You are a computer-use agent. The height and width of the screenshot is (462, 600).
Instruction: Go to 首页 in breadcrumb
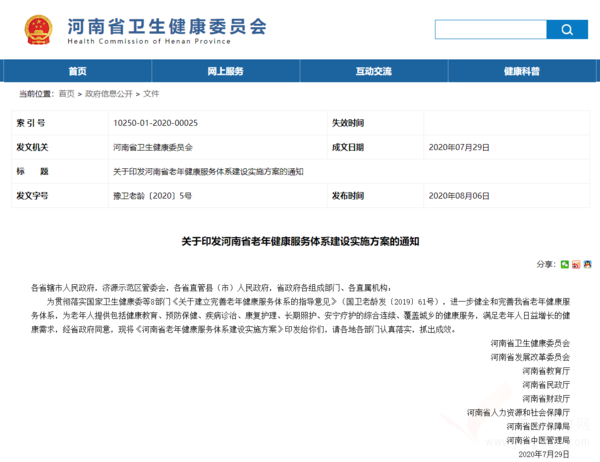point(67,94)
